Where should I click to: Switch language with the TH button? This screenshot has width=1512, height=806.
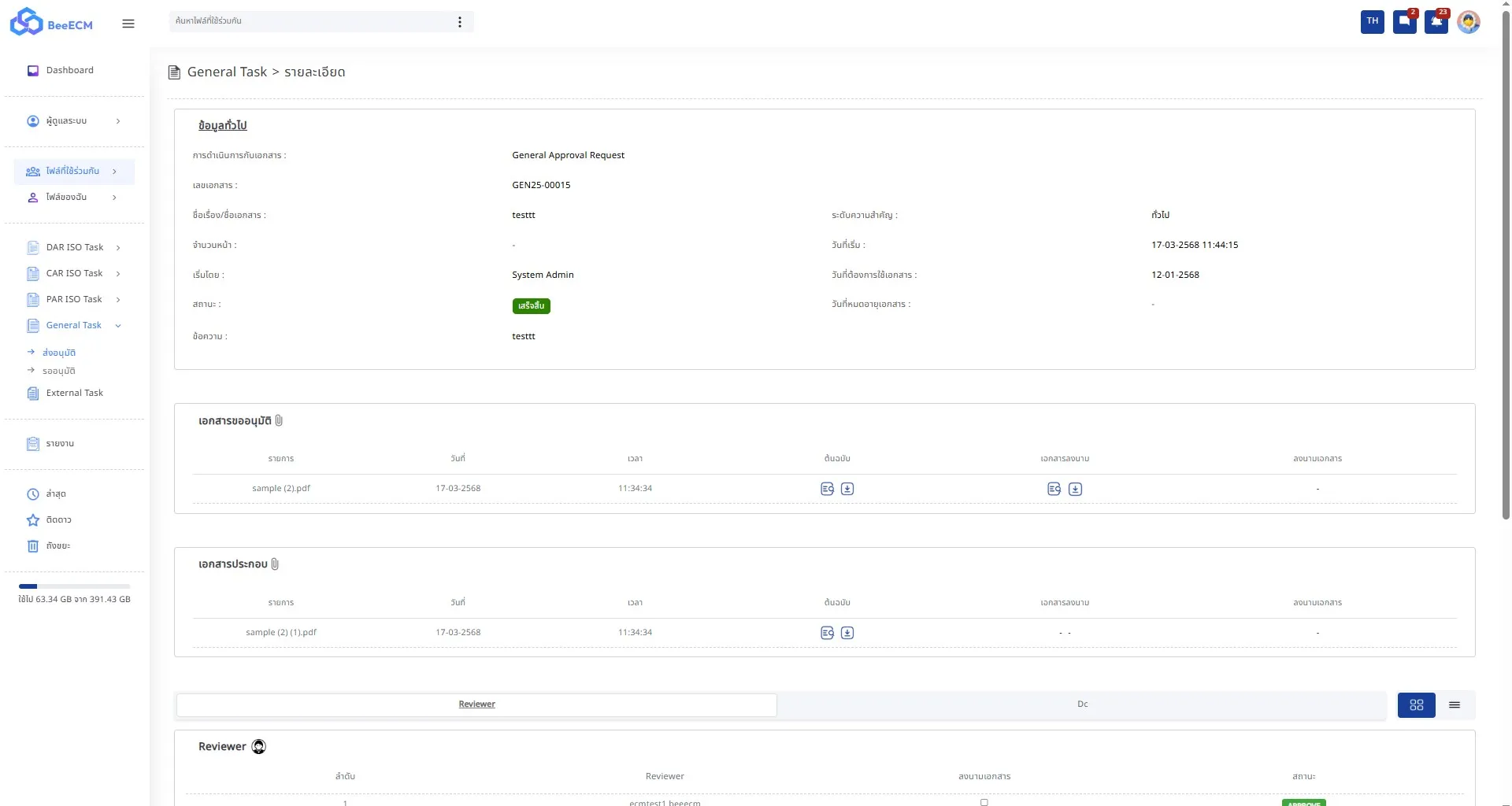[1372, 21]
